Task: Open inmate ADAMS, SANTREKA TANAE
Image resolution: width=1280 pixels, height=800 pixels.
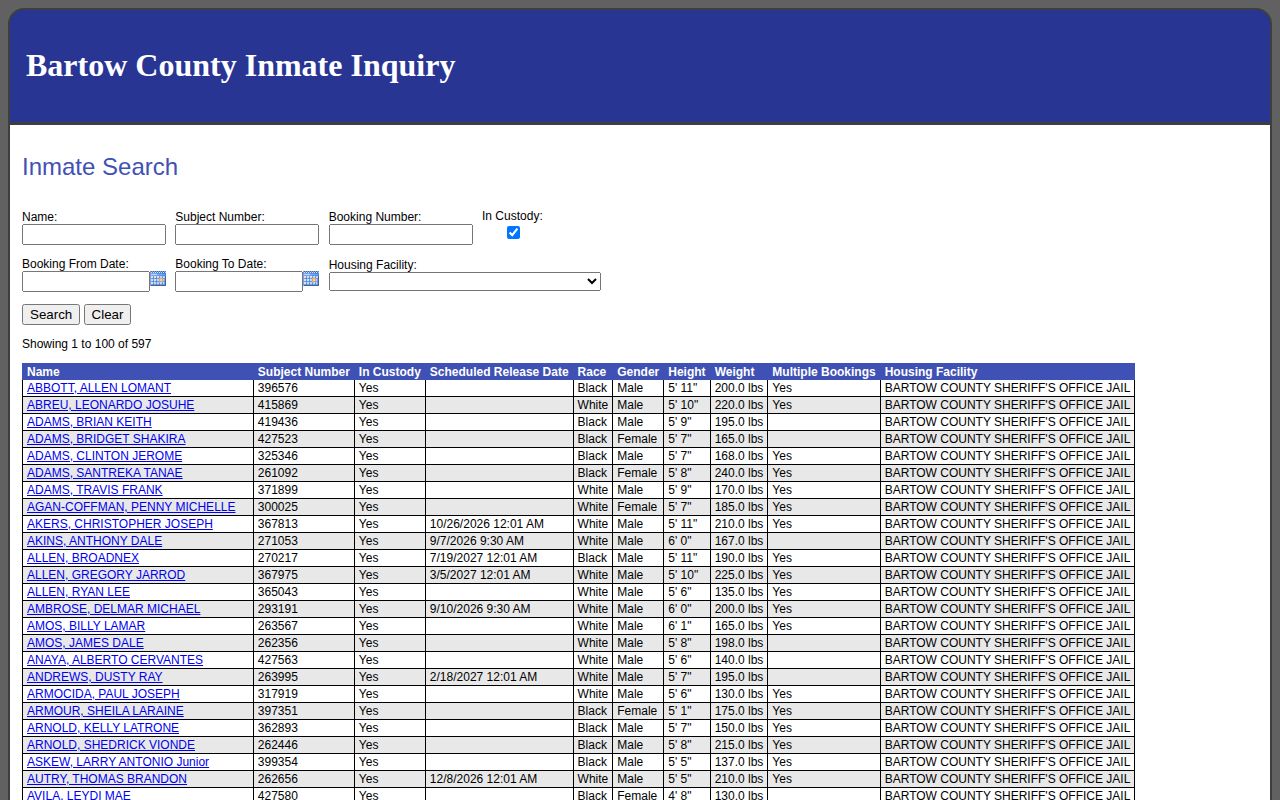Action: (105, 473)
